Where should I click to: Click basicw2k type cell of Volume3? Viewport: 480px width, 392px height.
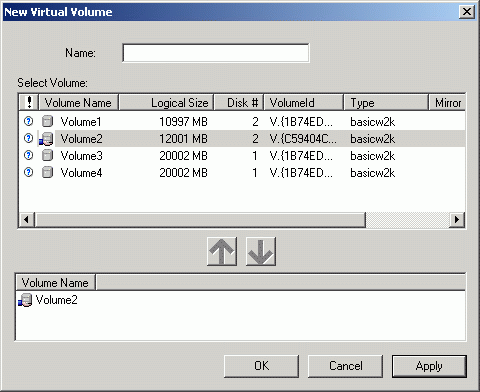pyautogui.click(x=372, y=156)
